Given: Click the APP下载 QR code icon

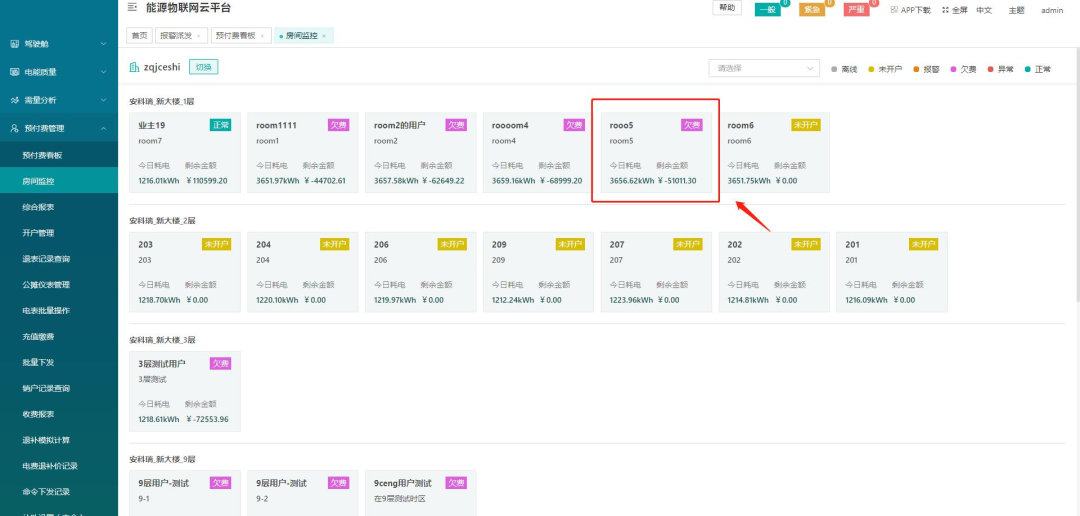Looking at the screenshot, I should click(894, 10).
